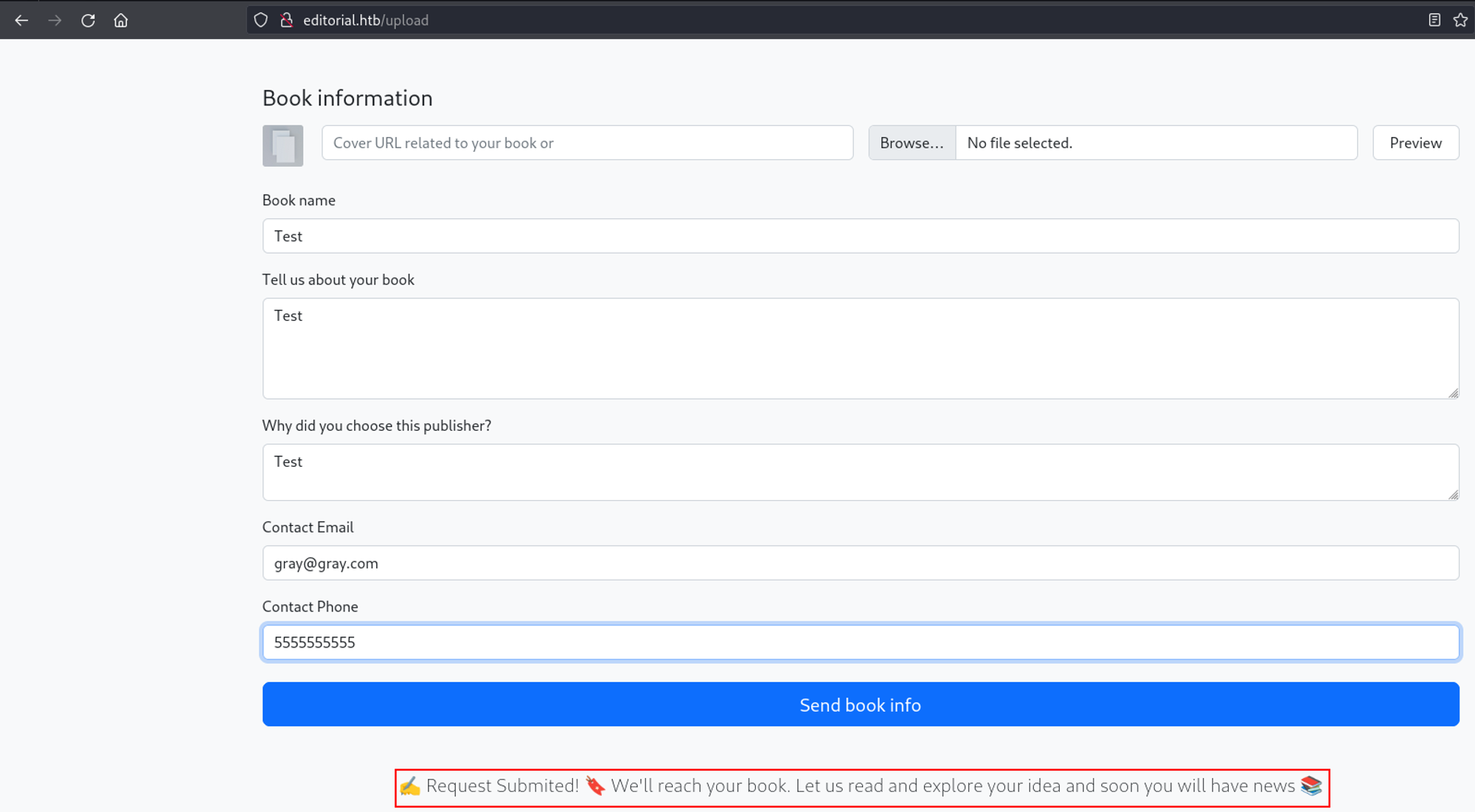Click the publisher reason textarea
Viewport: 1475px width, 812px height.
[x=860, y=472]
